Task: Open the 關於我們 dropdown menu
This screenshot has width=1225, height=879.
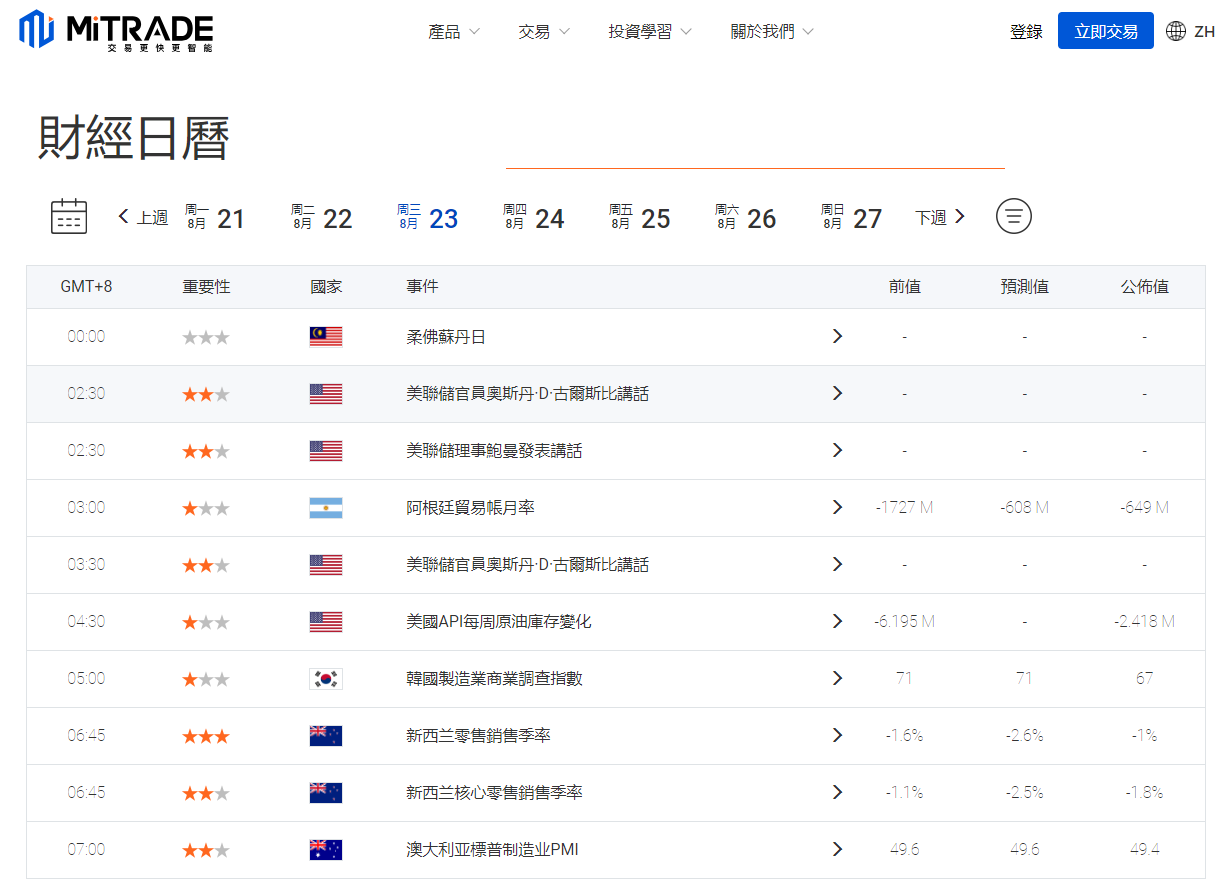Action: (772, 32)
